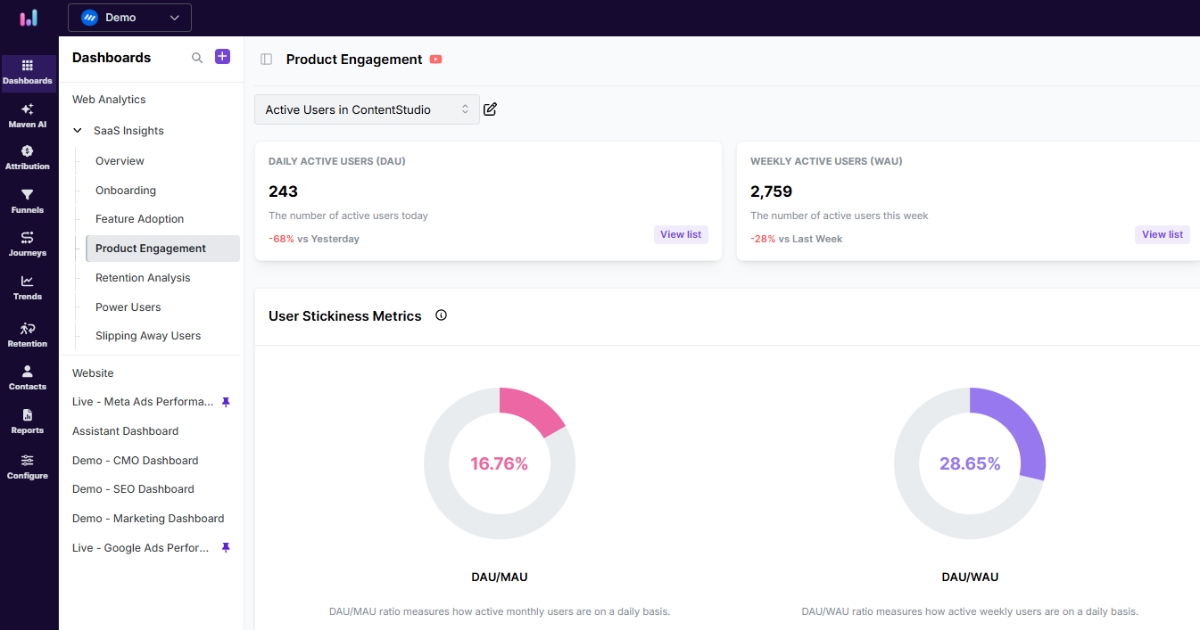
Task: Search dashboards with the magnifier icon
Action: tap(197, 58)
